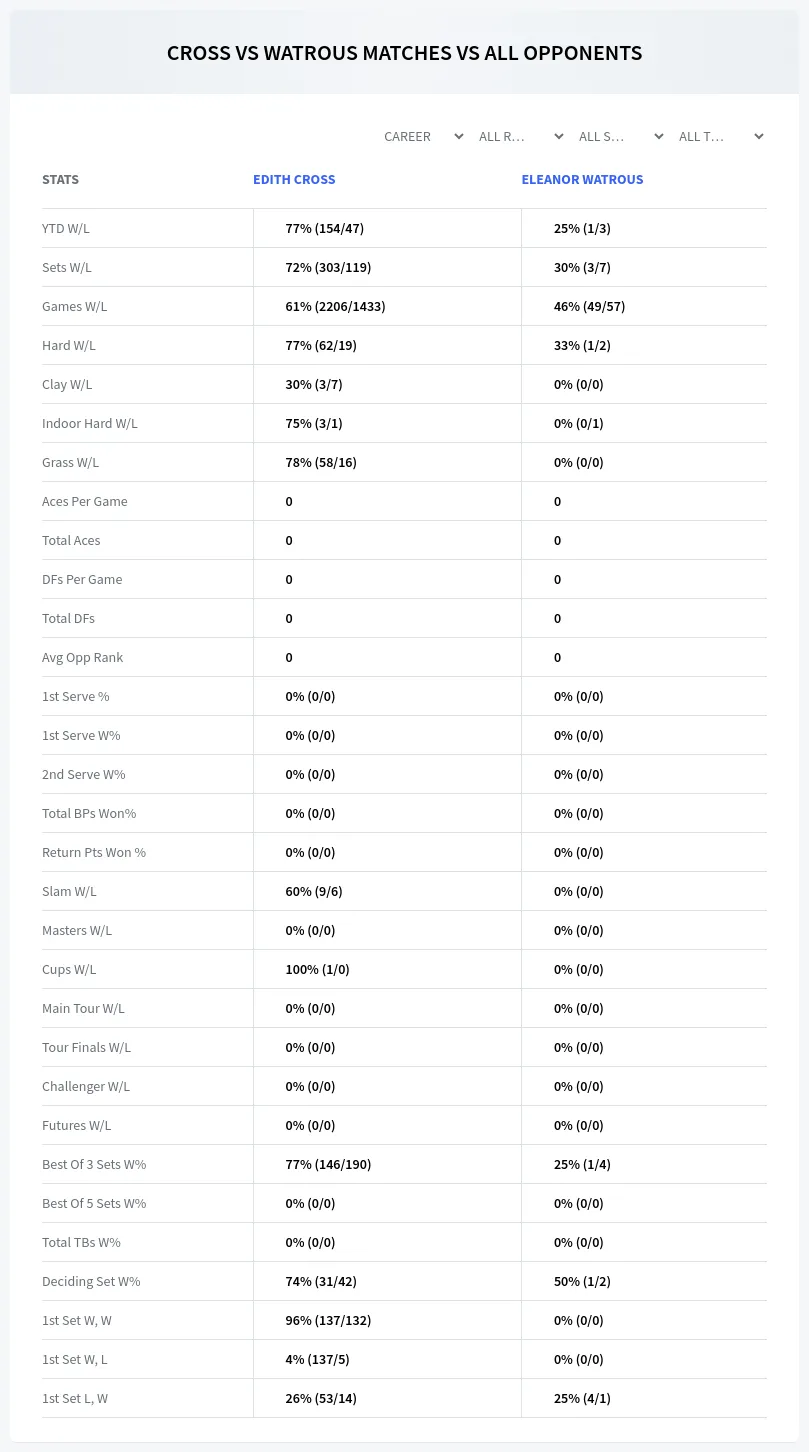Expand the ALL R... rounds dropdown

click(520, 136)
